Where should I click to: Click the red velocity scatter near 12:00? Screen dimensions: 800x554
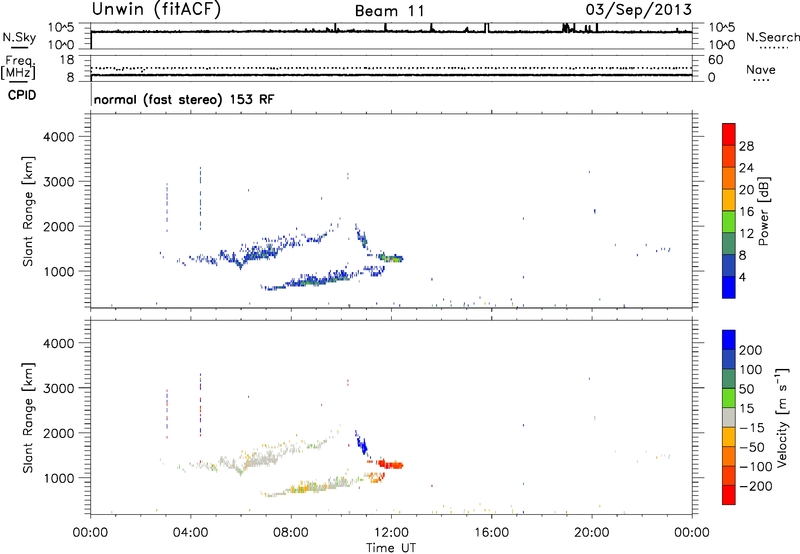391,465
